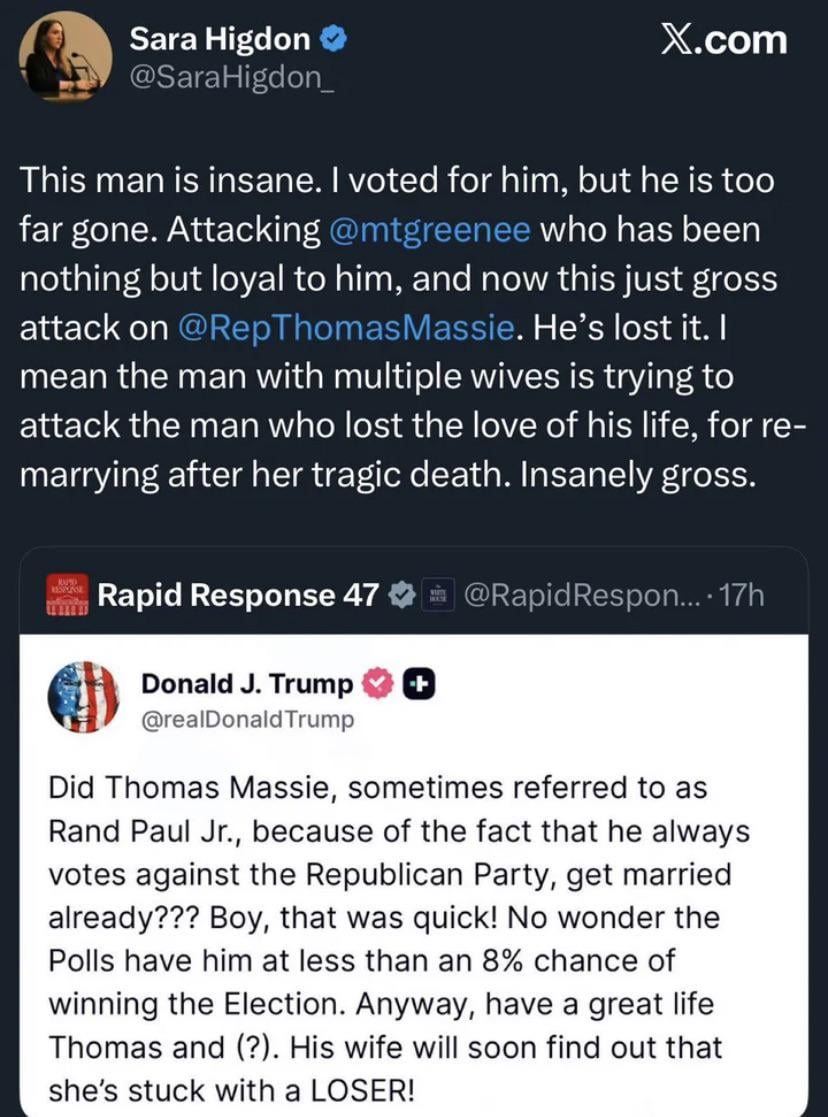
Task: Click Rapid Response 47's gray verified badge
Action: (x=401, y=595)
